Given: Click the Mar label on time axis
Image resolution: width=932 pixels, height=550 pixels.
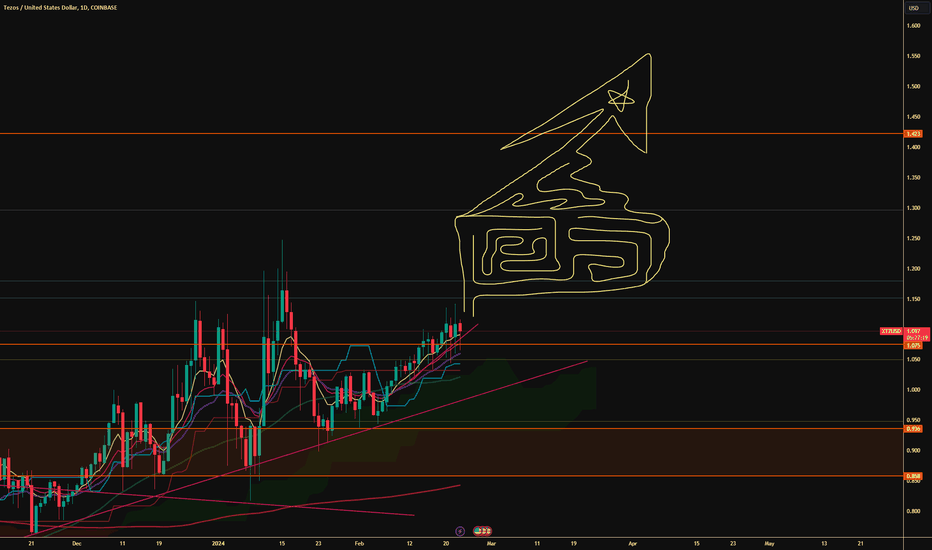Looking at the screenshot, I should pos(491,543).
